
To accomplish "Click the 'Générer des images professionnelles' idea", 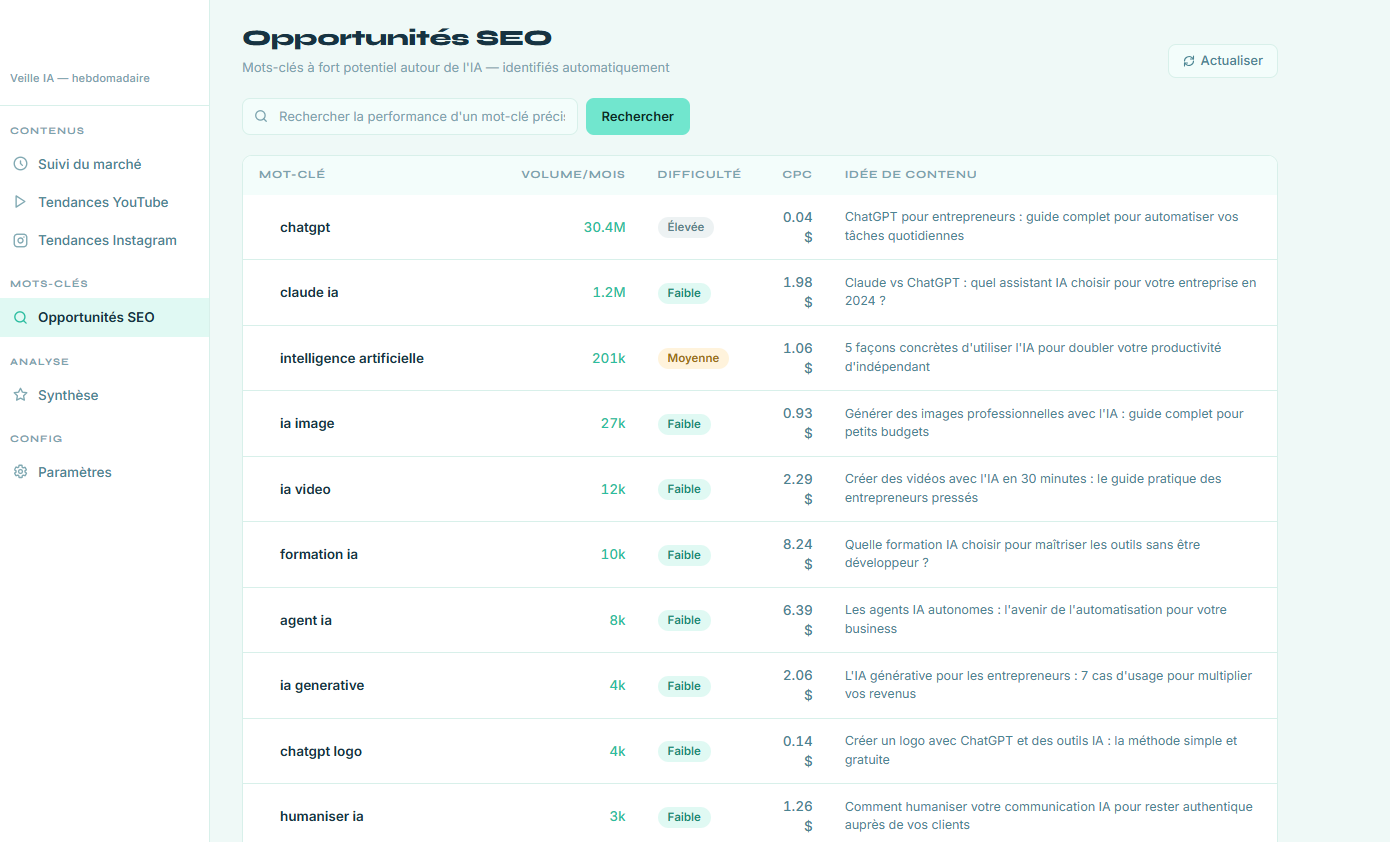I will 1044,423.
